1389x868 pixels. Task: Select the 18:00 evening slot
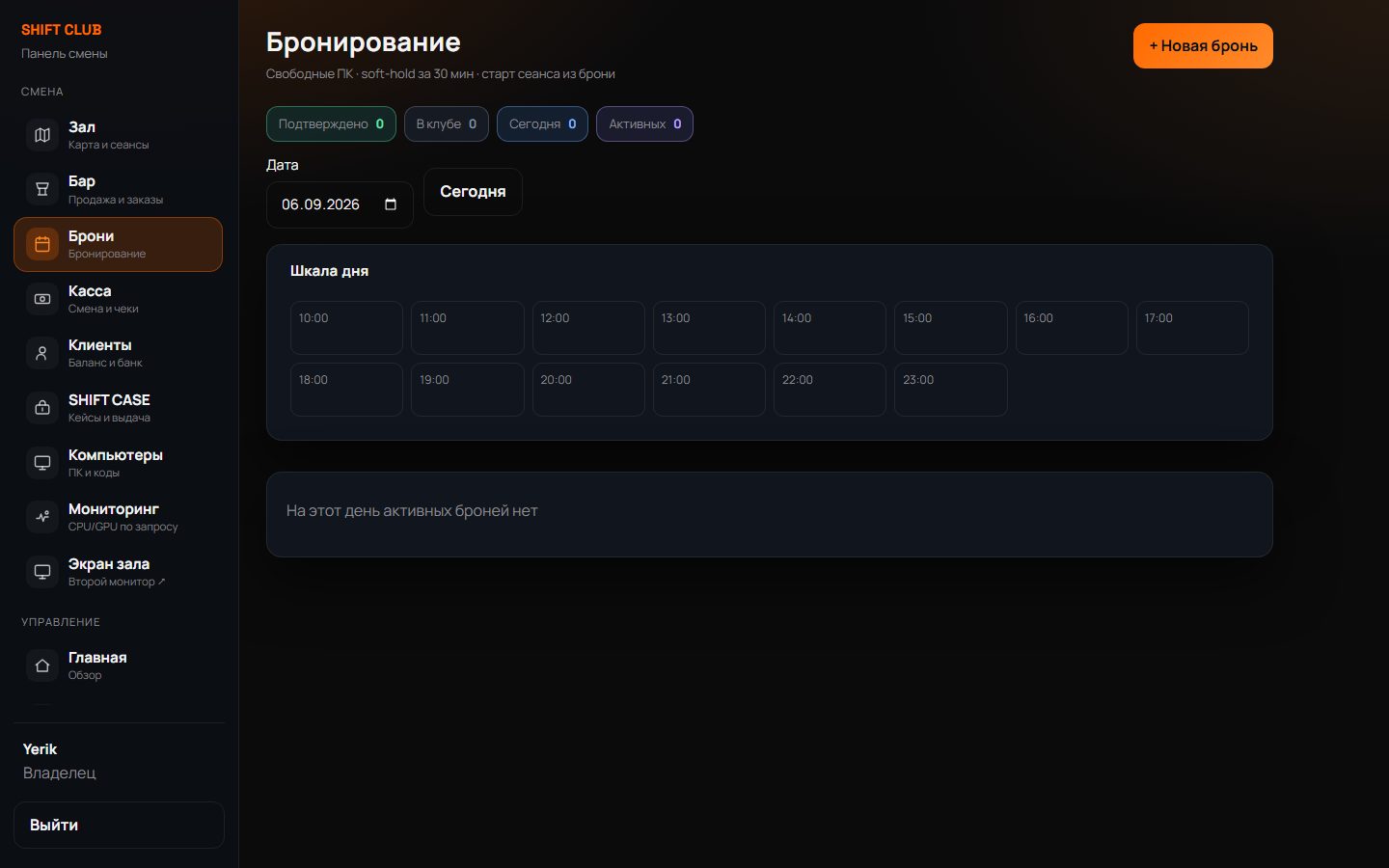pyautogui.click(x=346, y=390)
